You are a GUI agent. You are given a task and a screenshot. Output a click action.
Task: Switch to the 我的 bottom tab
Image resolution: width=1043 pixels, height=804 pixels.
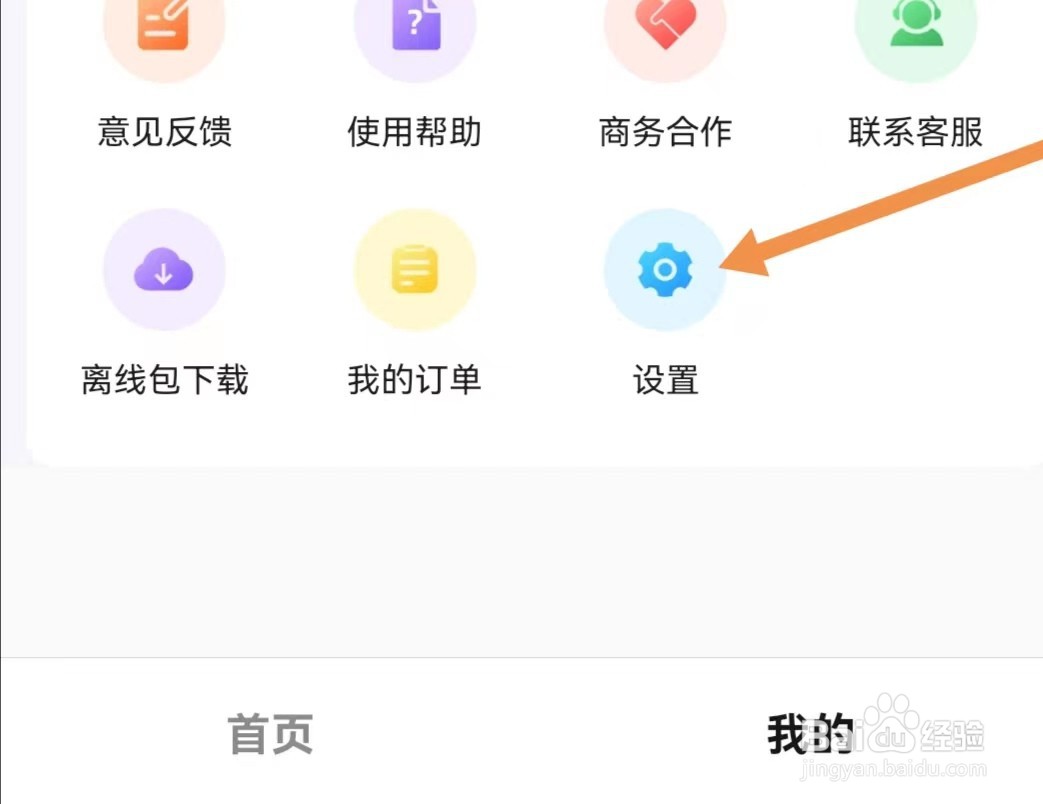(810, 734)
